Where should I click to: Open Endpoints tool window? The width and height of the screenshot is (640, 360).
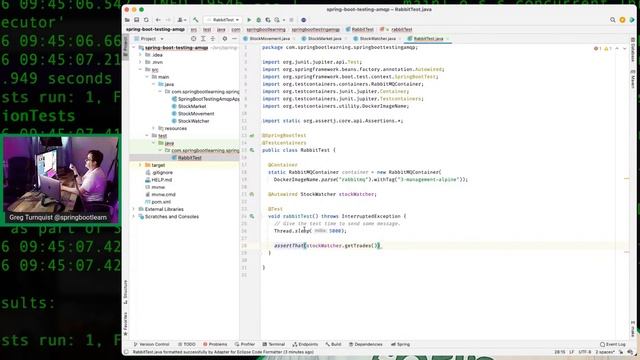[x=305, y=344]
